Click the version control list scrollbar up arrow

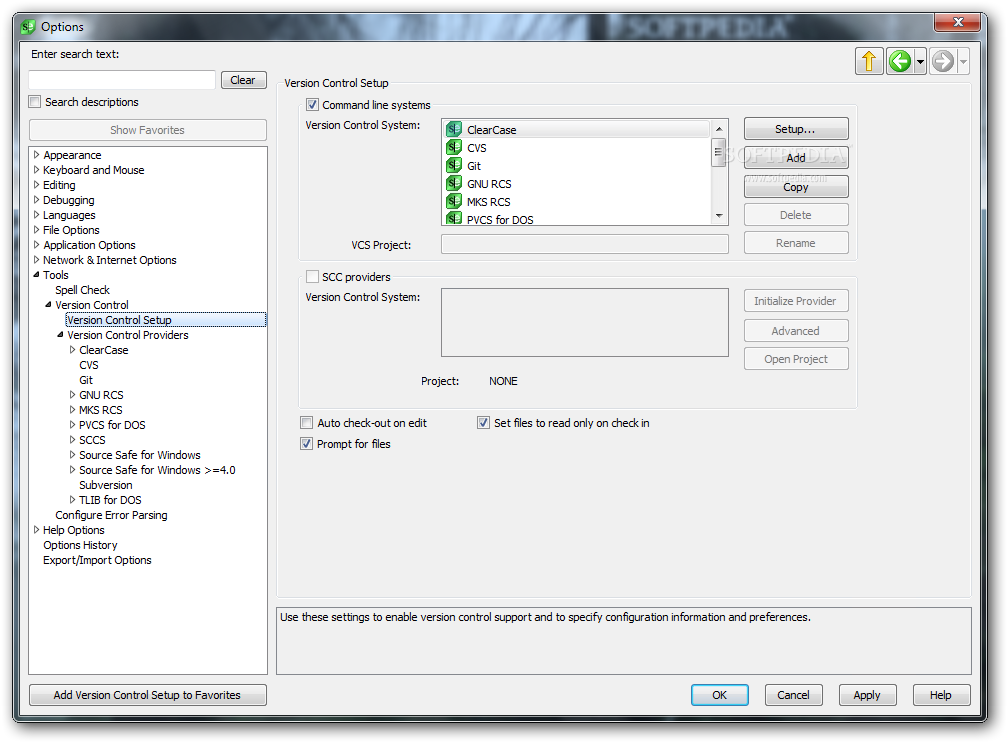(719, 129)
